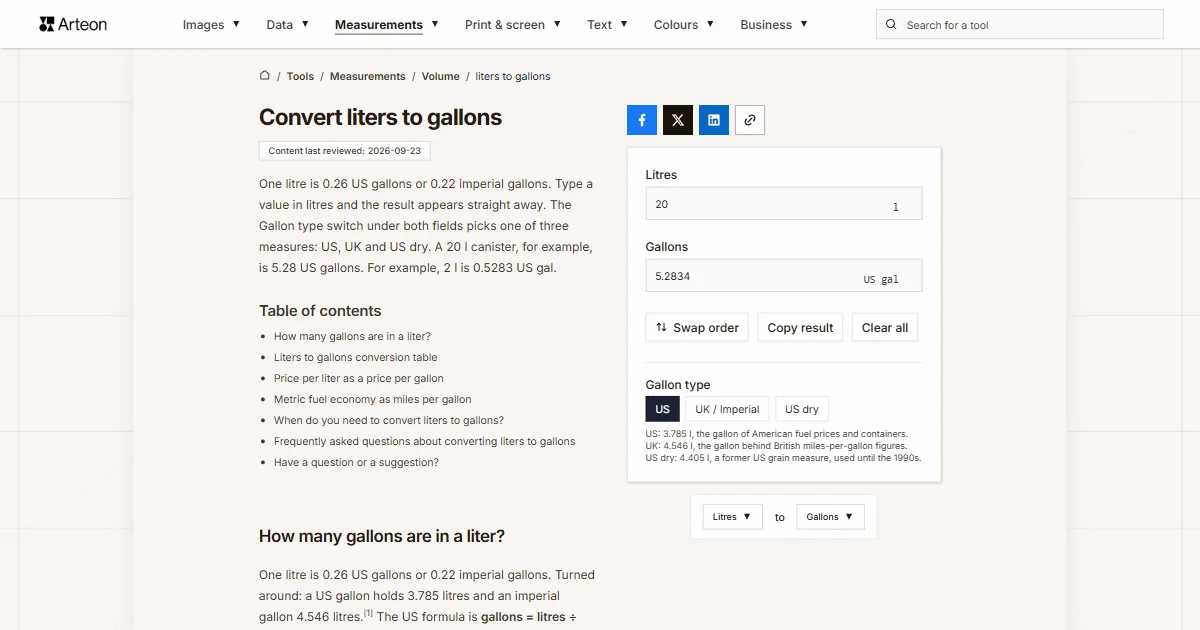Expand the Colours menu
The height and width of the screenshot is (630, 1200).
point(684,25)
